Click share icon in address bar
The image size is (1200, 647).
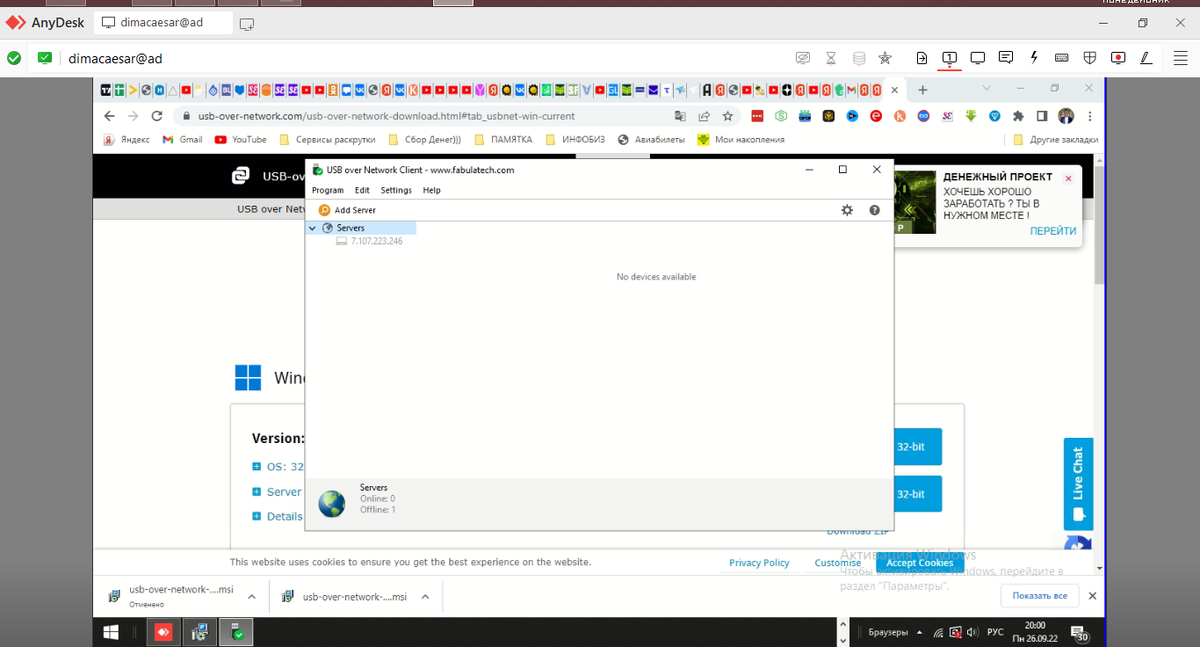(704, 116)
